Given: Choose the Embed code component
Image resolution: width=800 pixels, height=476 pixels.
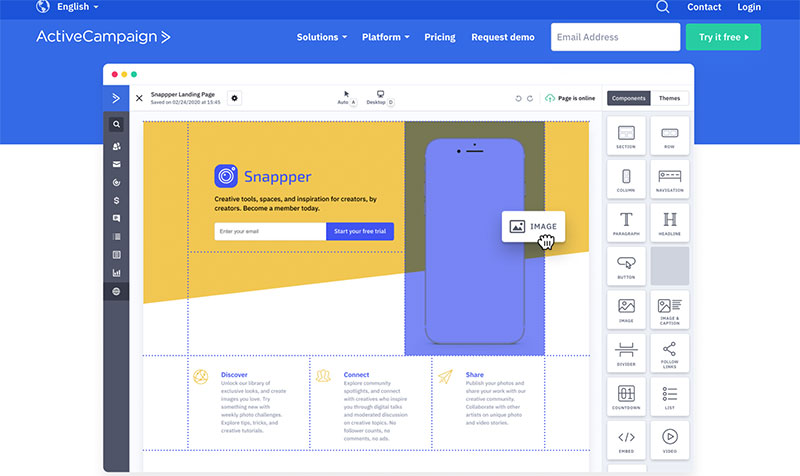Looking at the screenshot, I should [x=626, y=440].
